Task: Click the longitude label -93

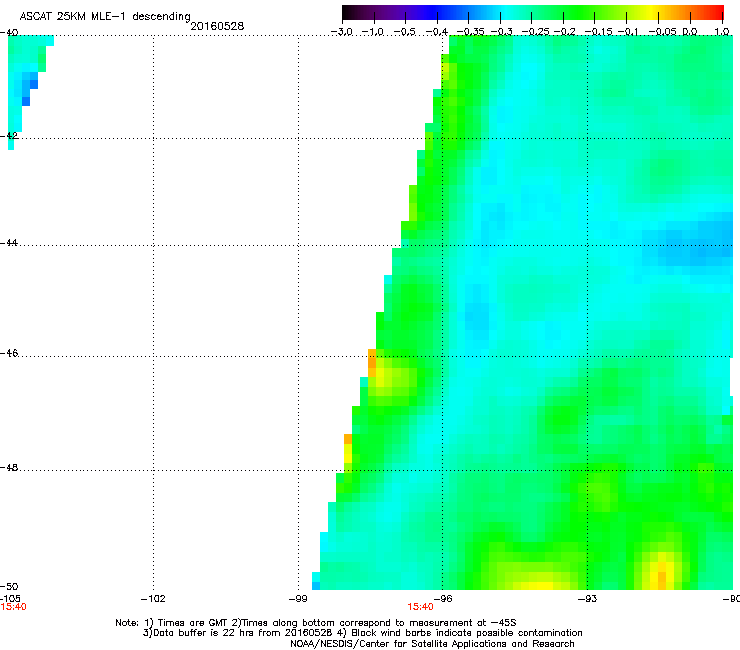Action: 588,599
